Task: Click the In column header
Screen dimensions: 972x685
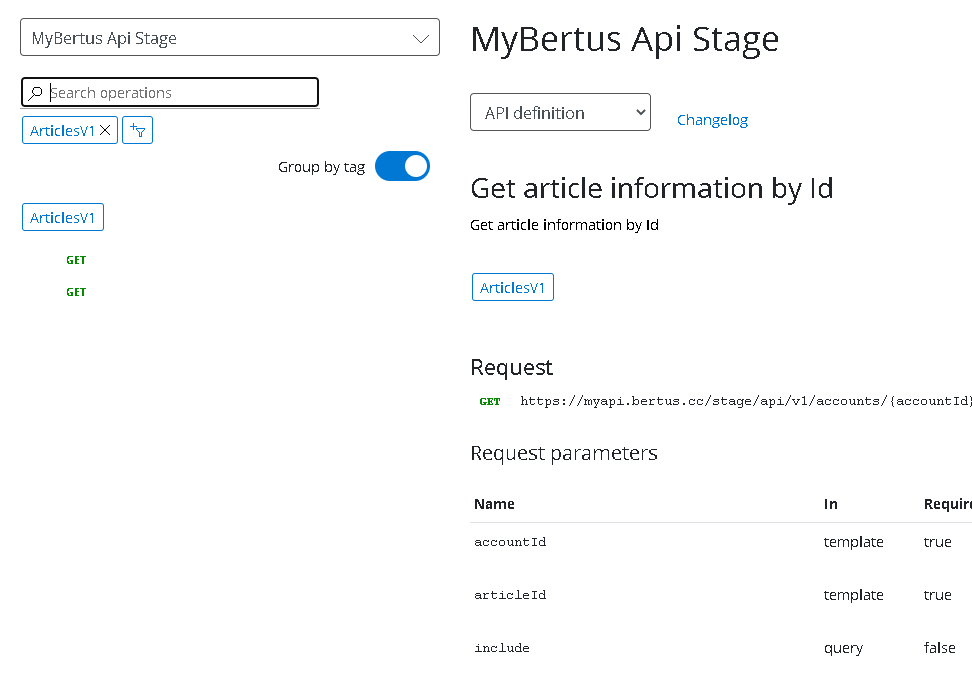Action: 831,504
